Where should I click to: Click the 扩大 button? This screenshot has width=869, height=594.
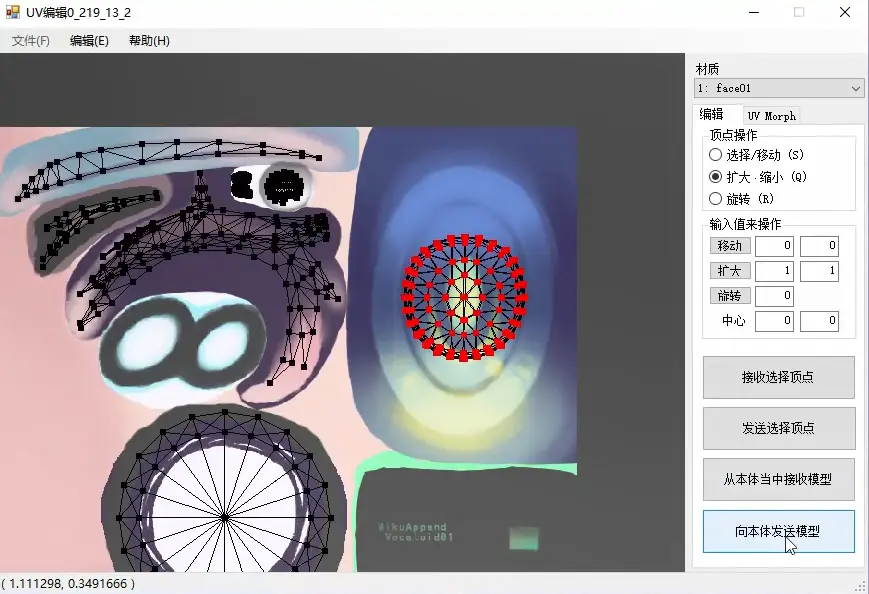coord(730,270)
